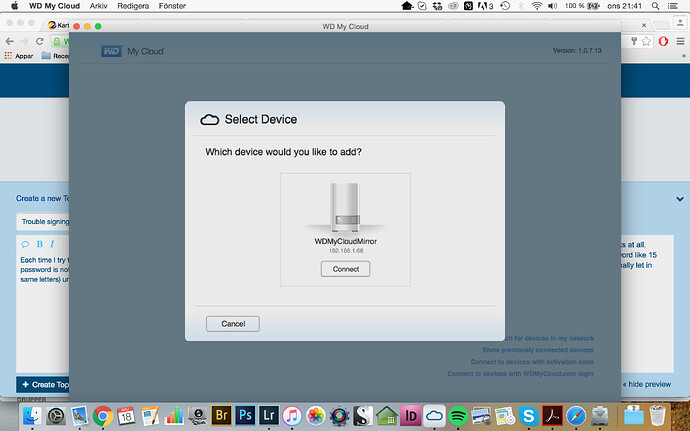Close the Chrome tab with the x

(644, 26)
